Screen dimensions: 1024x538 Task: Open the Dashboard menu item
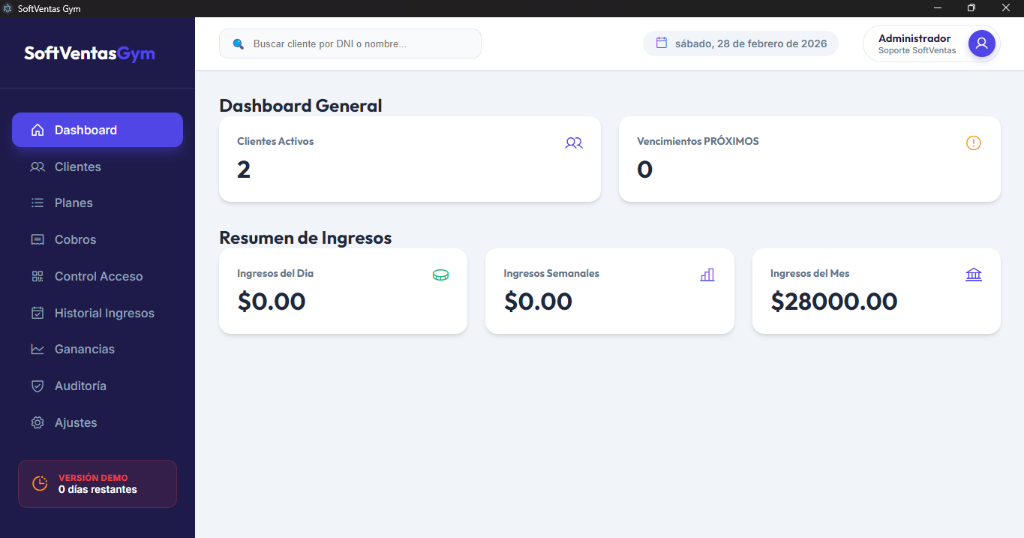97,130
